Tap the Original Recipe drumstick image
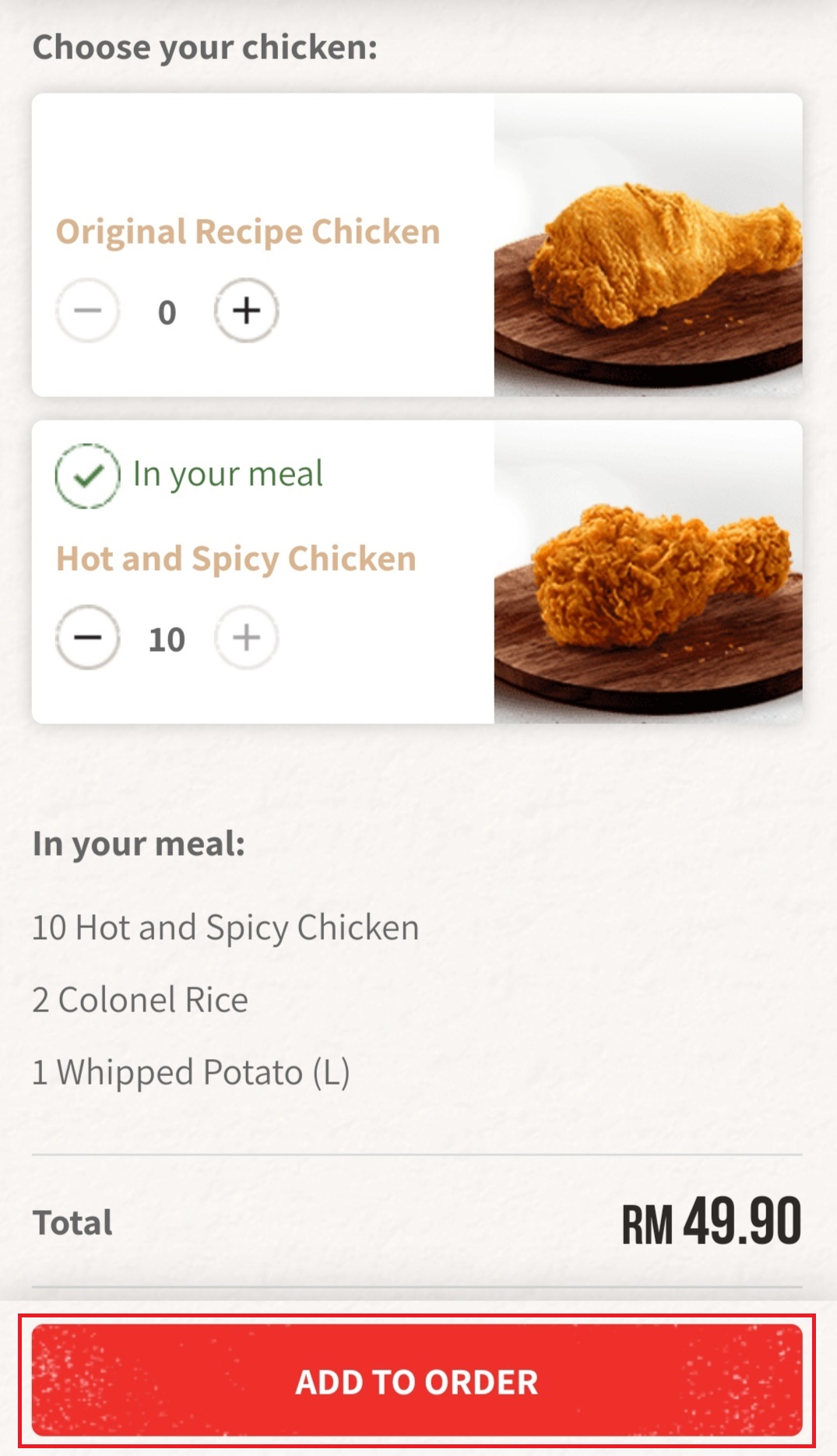This screenshot has width=837, height=1456. (648, 245)
